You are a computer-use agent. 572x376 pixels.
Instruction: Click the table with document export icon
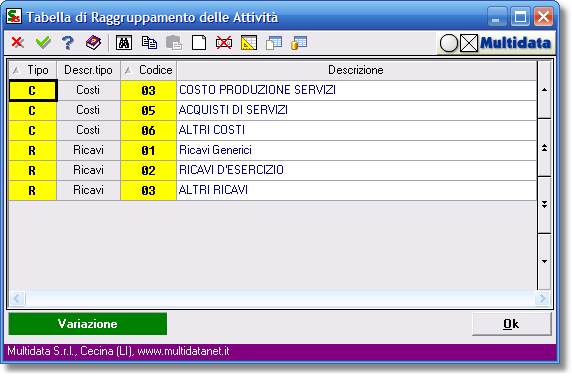click(274, 43)
